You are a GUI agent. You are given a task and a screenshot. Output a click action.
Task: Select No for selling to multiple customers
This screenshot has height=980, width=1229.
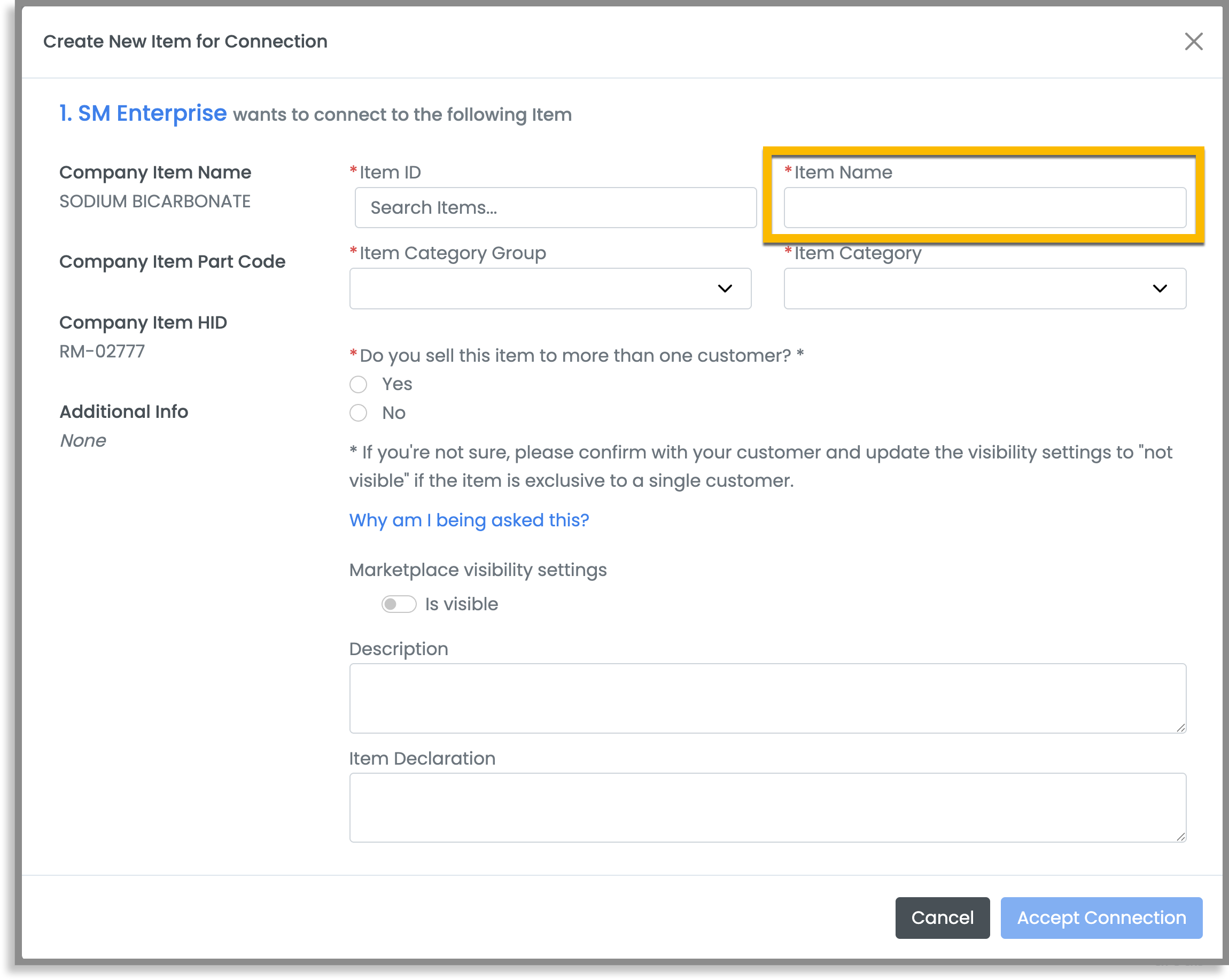[x=358, y=413]
